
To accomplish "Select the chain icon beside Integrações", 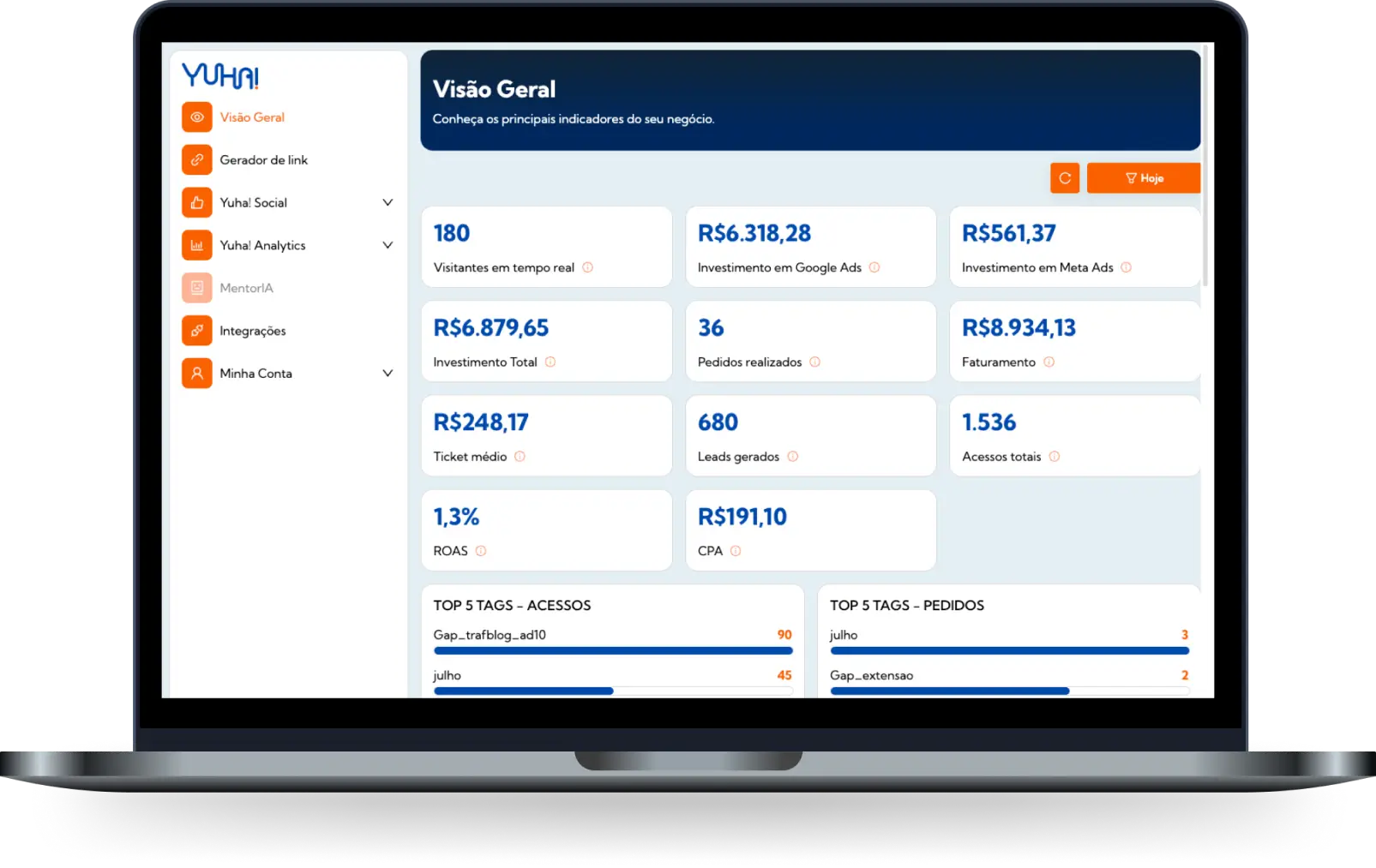I will coord(196,330).
